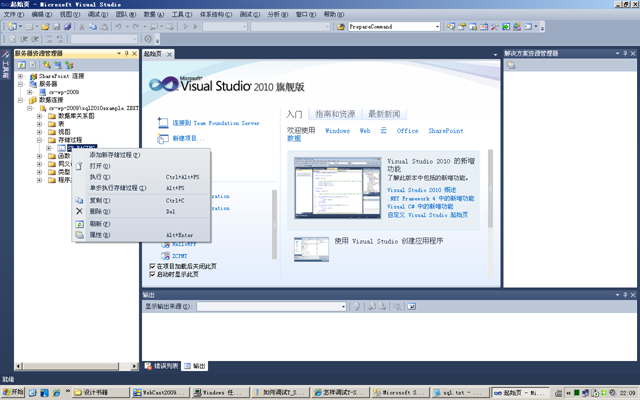This screenshot has height=400, width=640.
Task: Click the command window icon in top-right toolbar
Action: coord(528,27)
